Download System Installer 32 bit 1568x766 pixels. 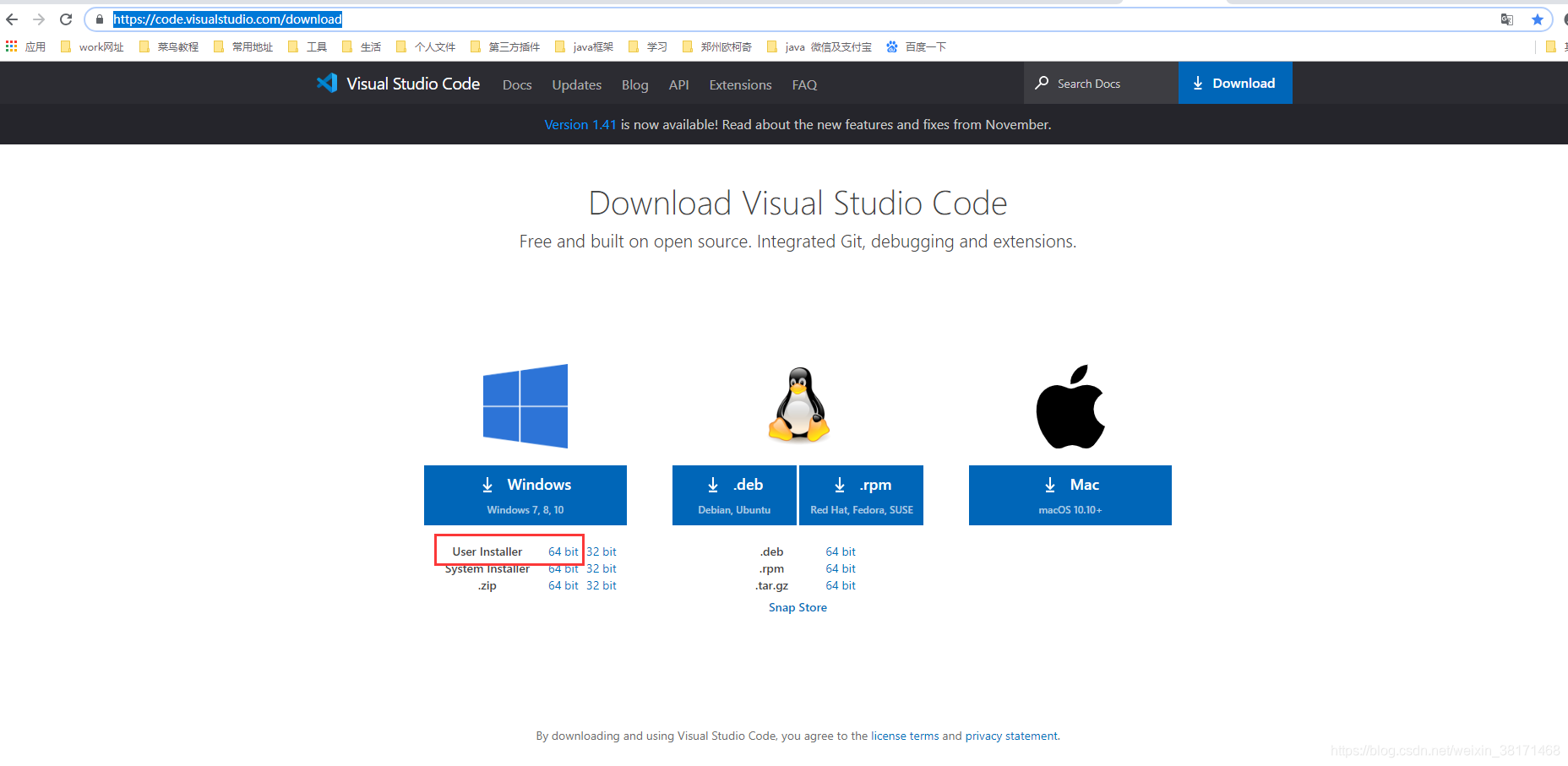pos(602,568)
